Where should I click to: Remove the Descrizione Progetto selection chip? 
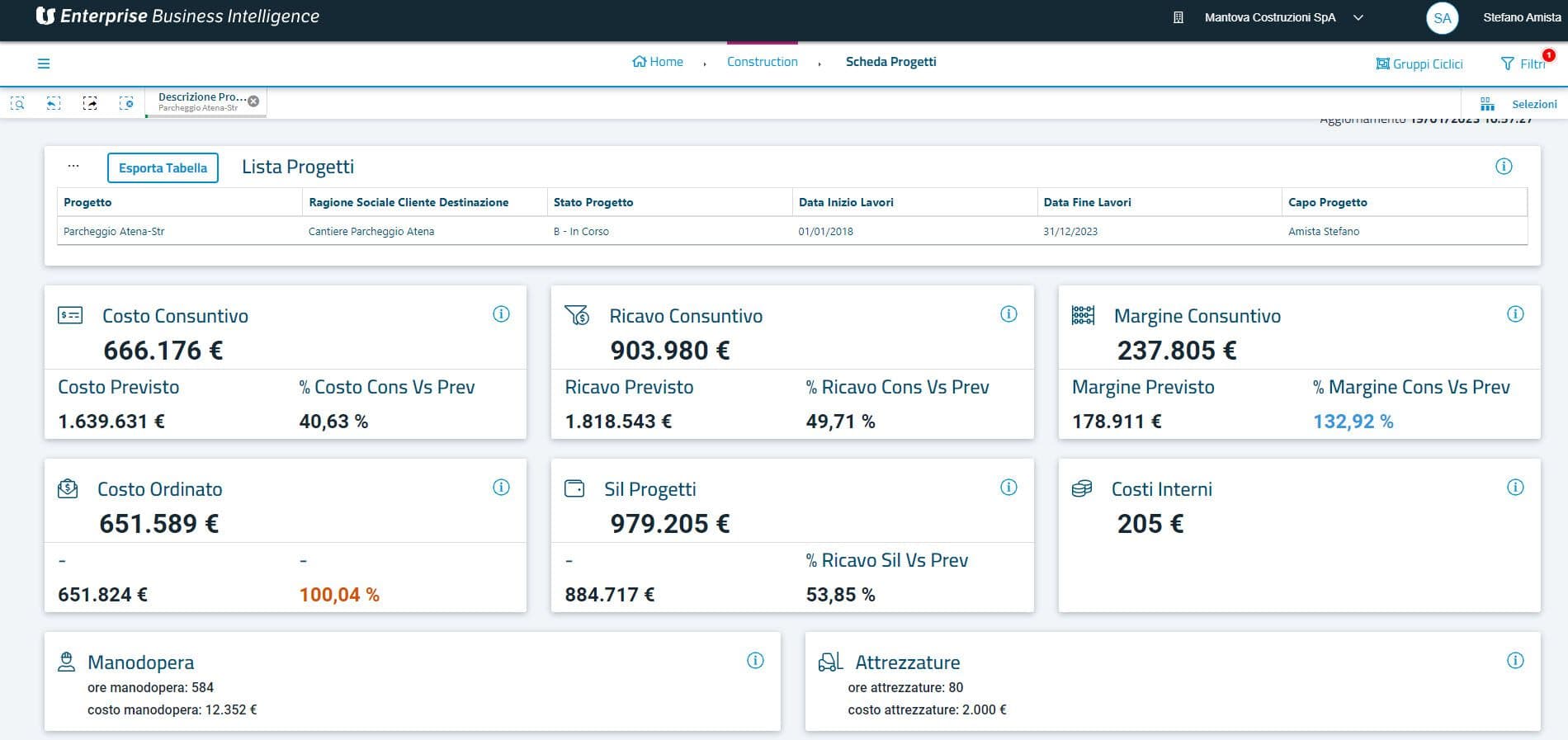coord(253,101)
